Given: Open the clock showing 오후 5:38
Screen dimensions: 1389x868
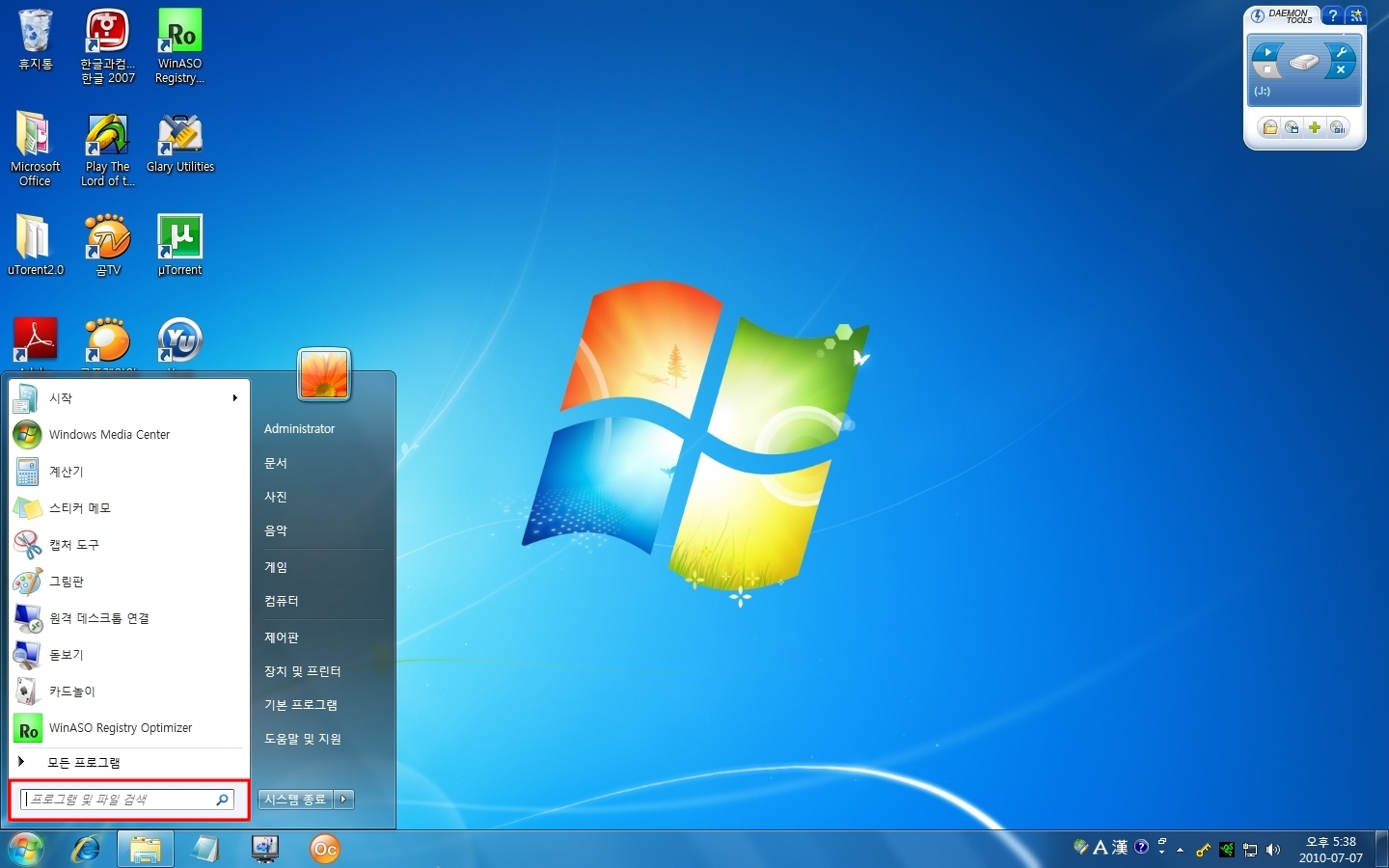Looking at the screenshot, I should tap(1330, 849).
